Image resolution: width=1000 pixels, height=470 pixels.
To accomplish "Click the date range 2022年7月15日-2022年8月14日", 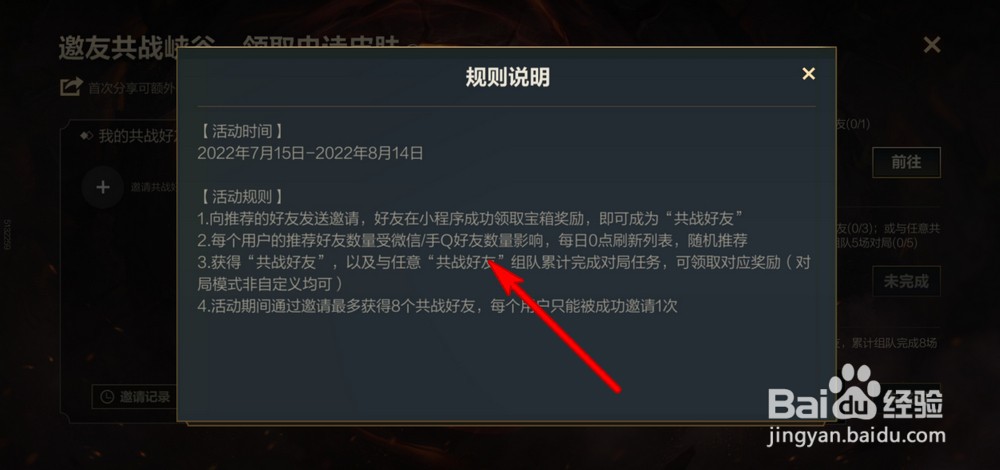I will click(311, 153).
